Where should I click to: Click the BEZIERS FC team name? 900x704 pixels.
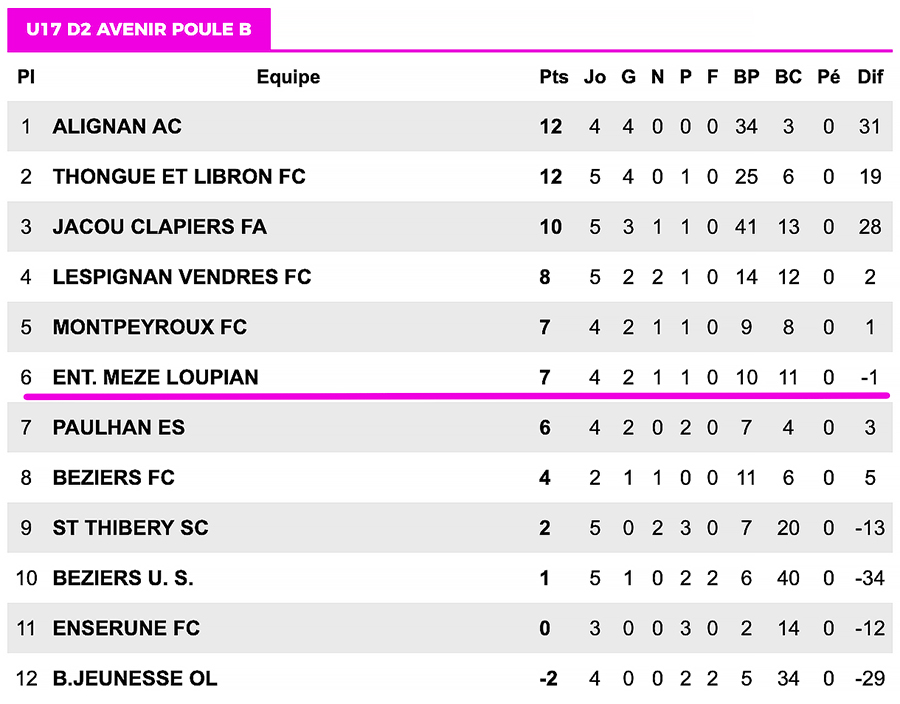pos(114,478)
